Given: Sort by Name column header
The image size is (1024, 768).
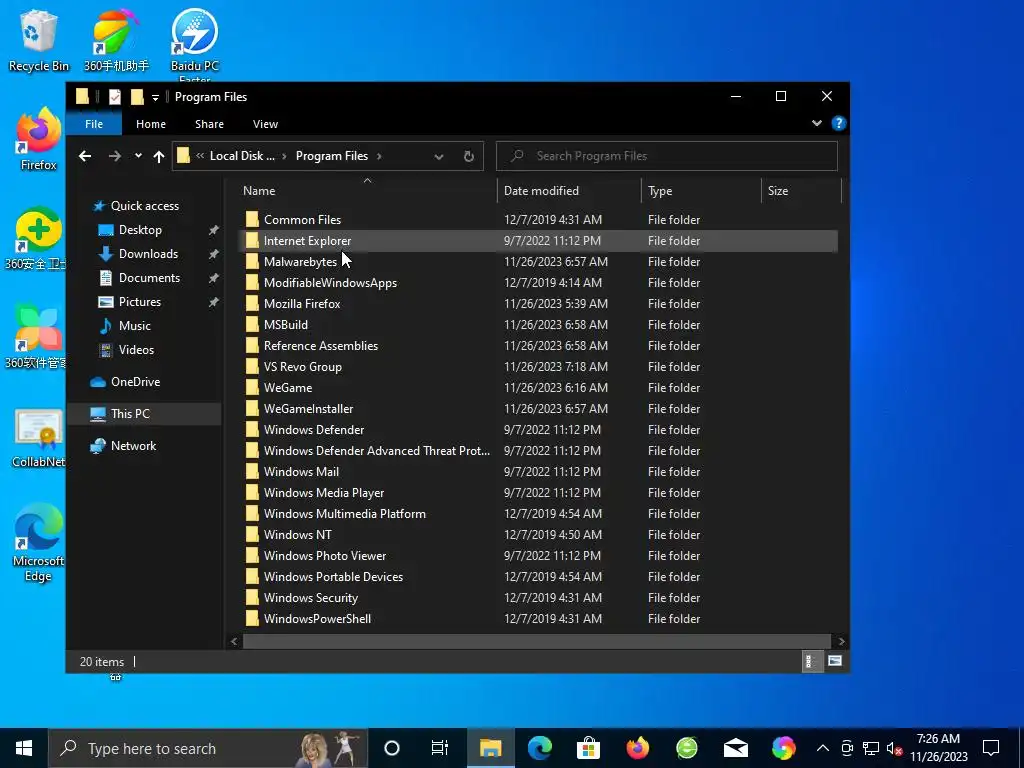Looking at the screenshot, I should (366, 191).
